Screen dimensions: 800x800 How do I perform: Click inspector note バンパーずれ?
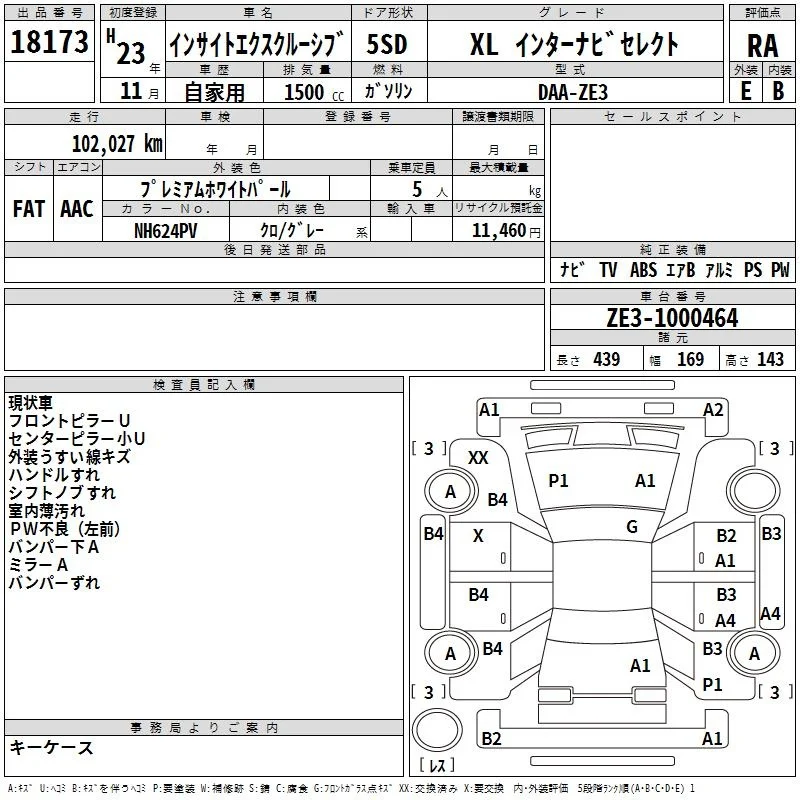[54, 583]
